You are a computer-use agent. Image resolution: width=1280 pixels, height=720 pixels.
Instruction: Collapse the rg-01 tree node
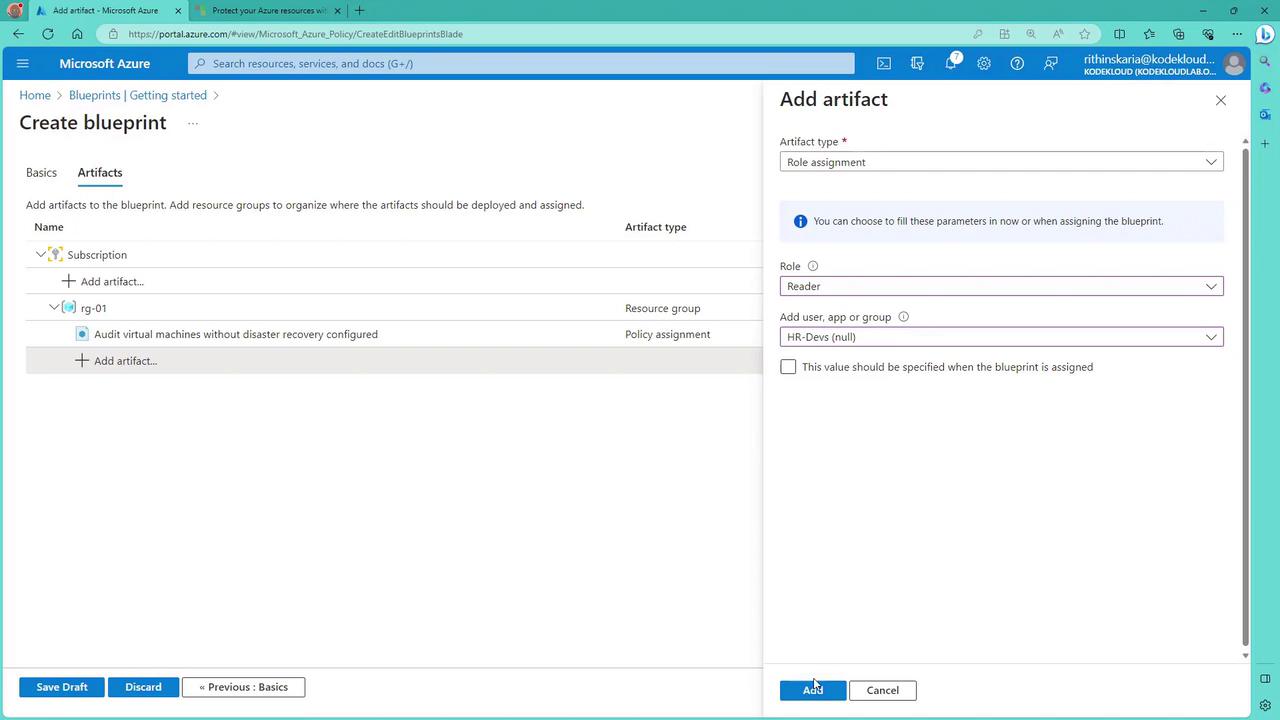point(54,307)
